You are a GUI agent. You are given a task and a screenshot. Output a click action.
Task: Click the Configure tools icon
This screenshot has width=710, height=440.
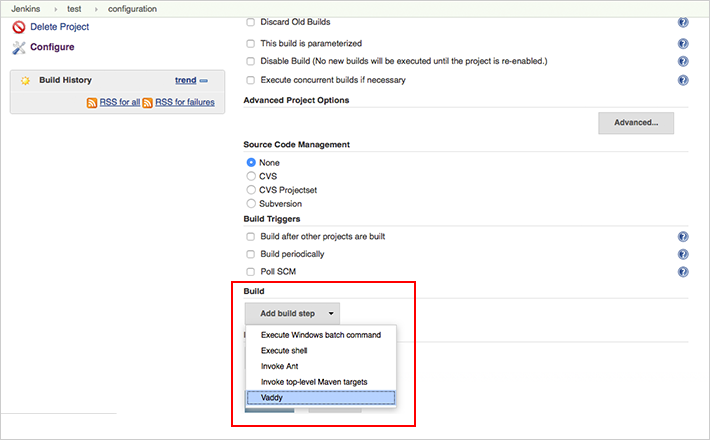pos(19,48)
